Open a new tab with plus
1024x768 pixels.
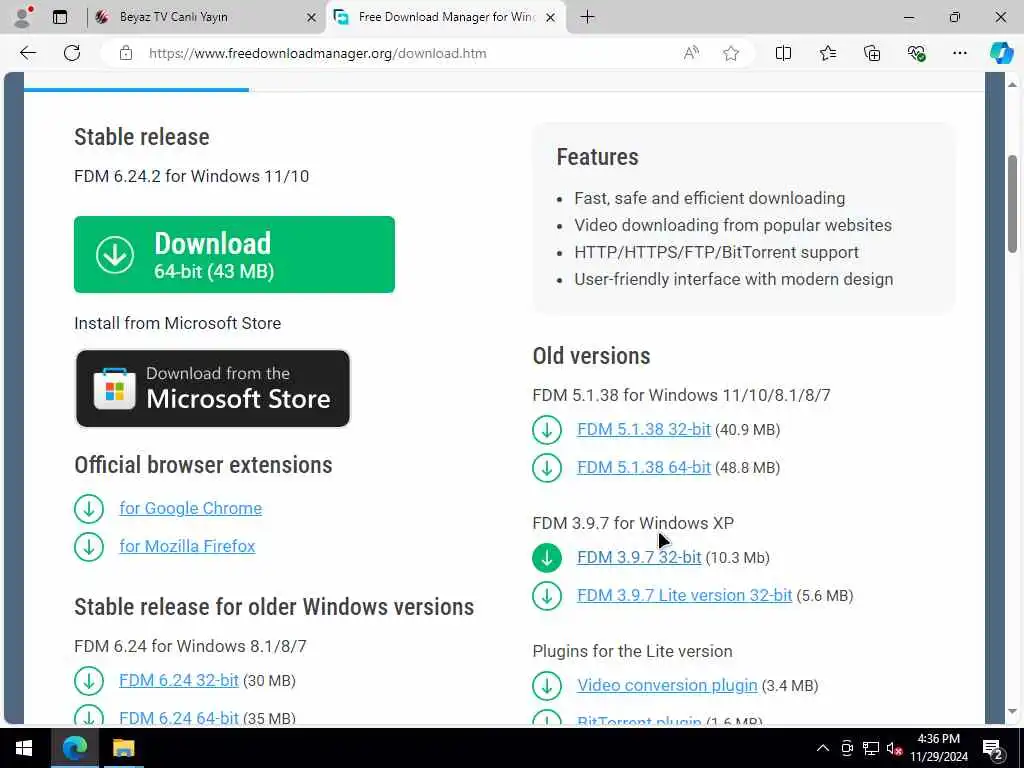point(587,17)
